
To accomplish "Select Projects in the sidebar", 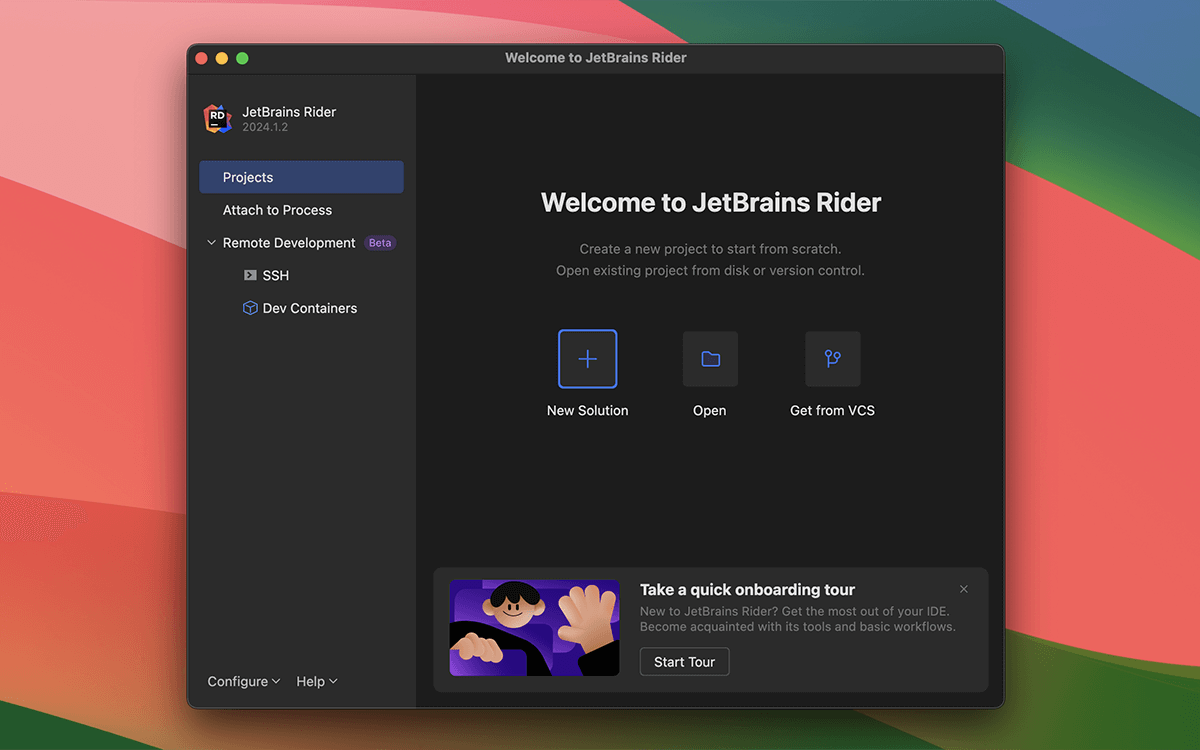I will coord(301,177).
